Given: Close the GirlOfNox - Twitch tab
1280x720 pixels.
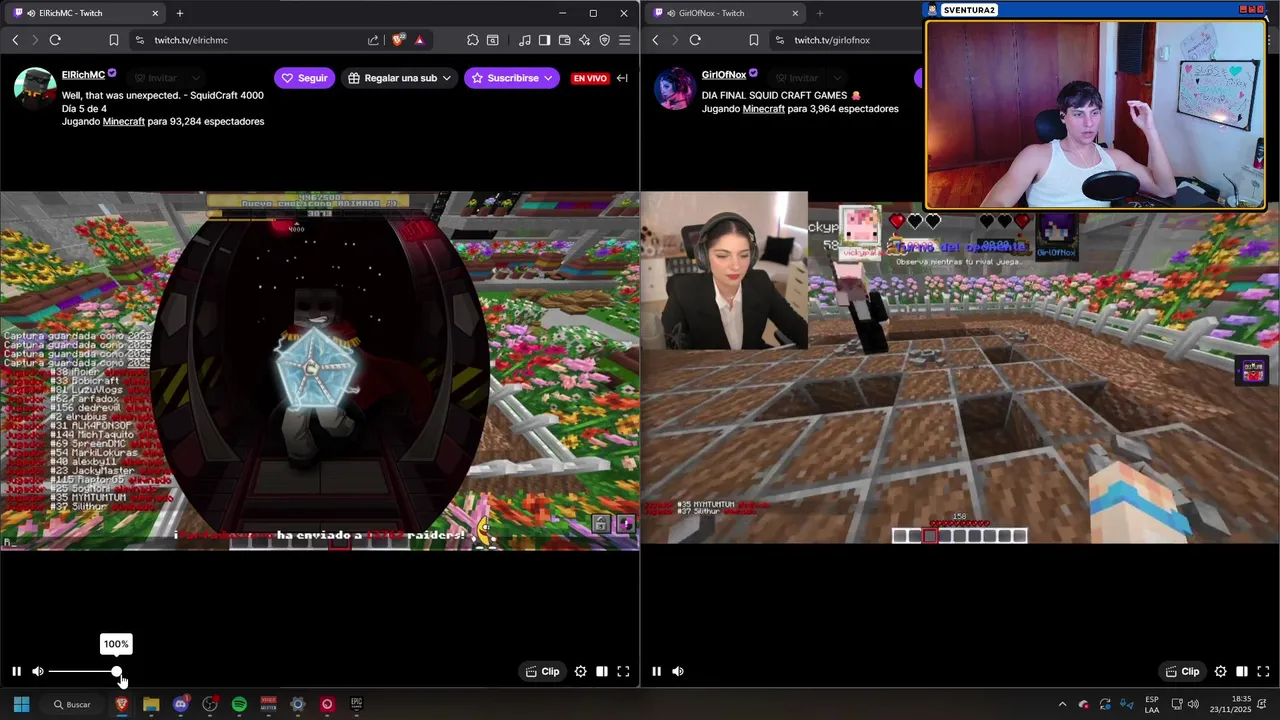Looking at the screenshot, I should (x=795, y=13).
